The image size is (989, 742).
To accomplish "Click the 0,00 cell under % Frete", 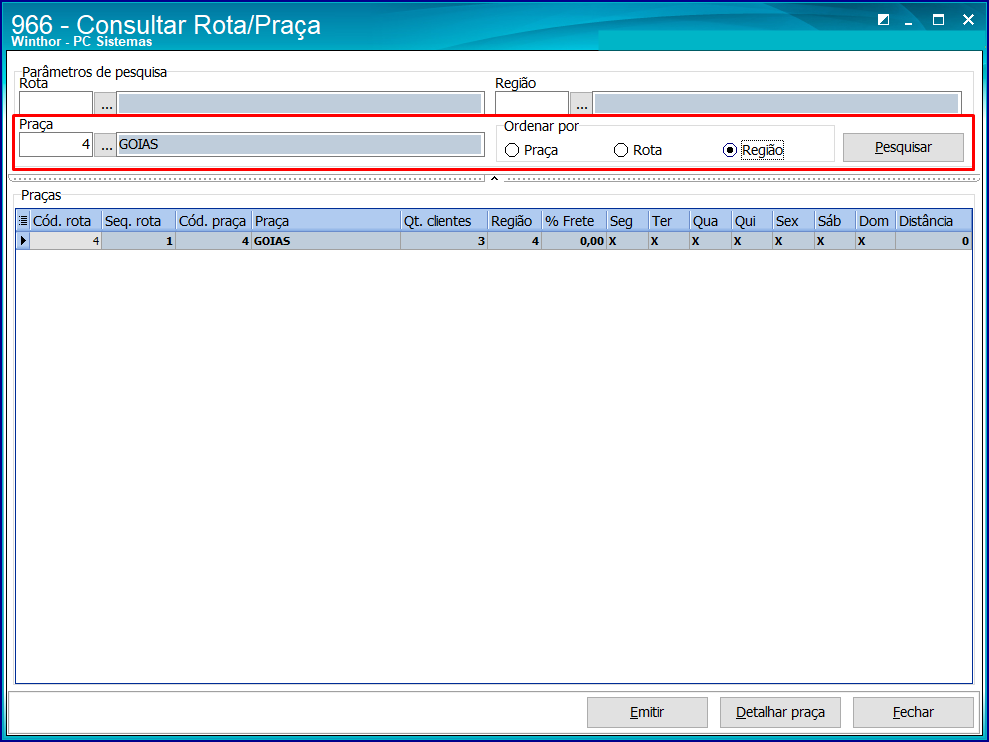I will point(574,240).
